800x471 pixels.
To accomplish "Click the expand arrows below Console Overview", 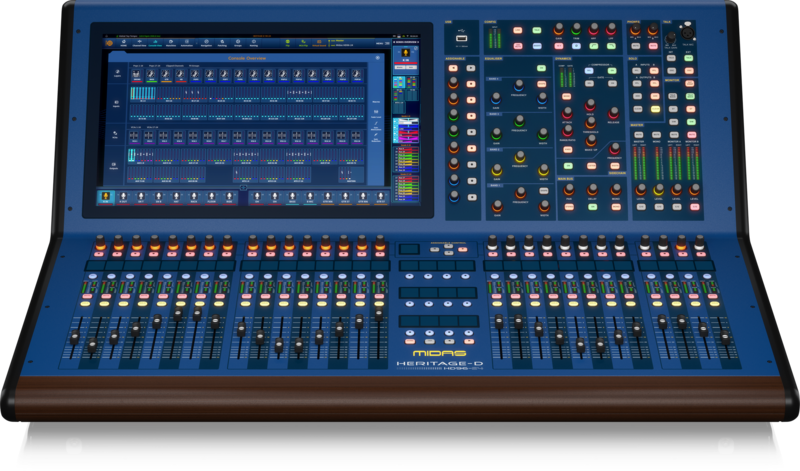I will [243, 187].
